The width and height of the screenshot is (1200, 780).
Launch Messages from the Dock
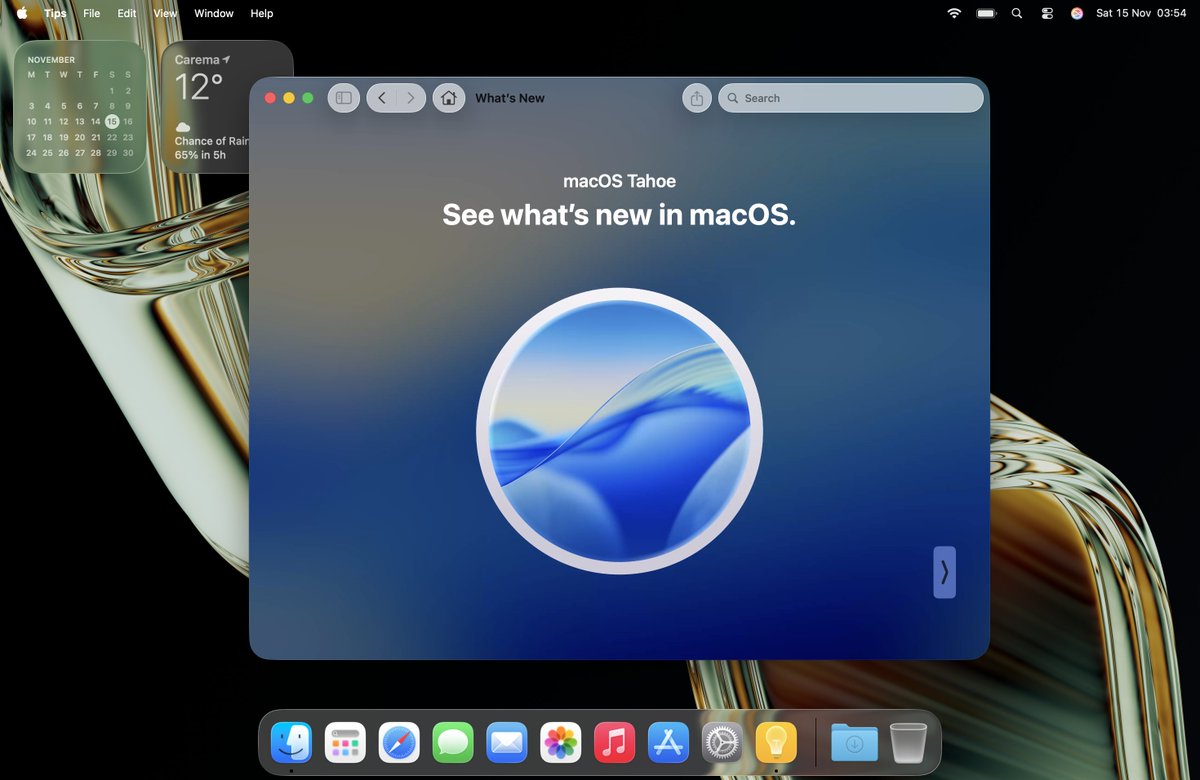(453, 742)
